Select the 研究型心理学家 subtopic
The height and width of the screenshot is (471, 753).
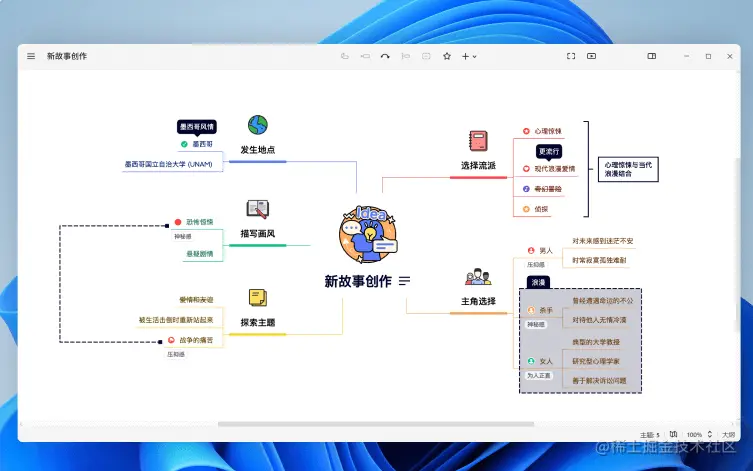point(596,361)
